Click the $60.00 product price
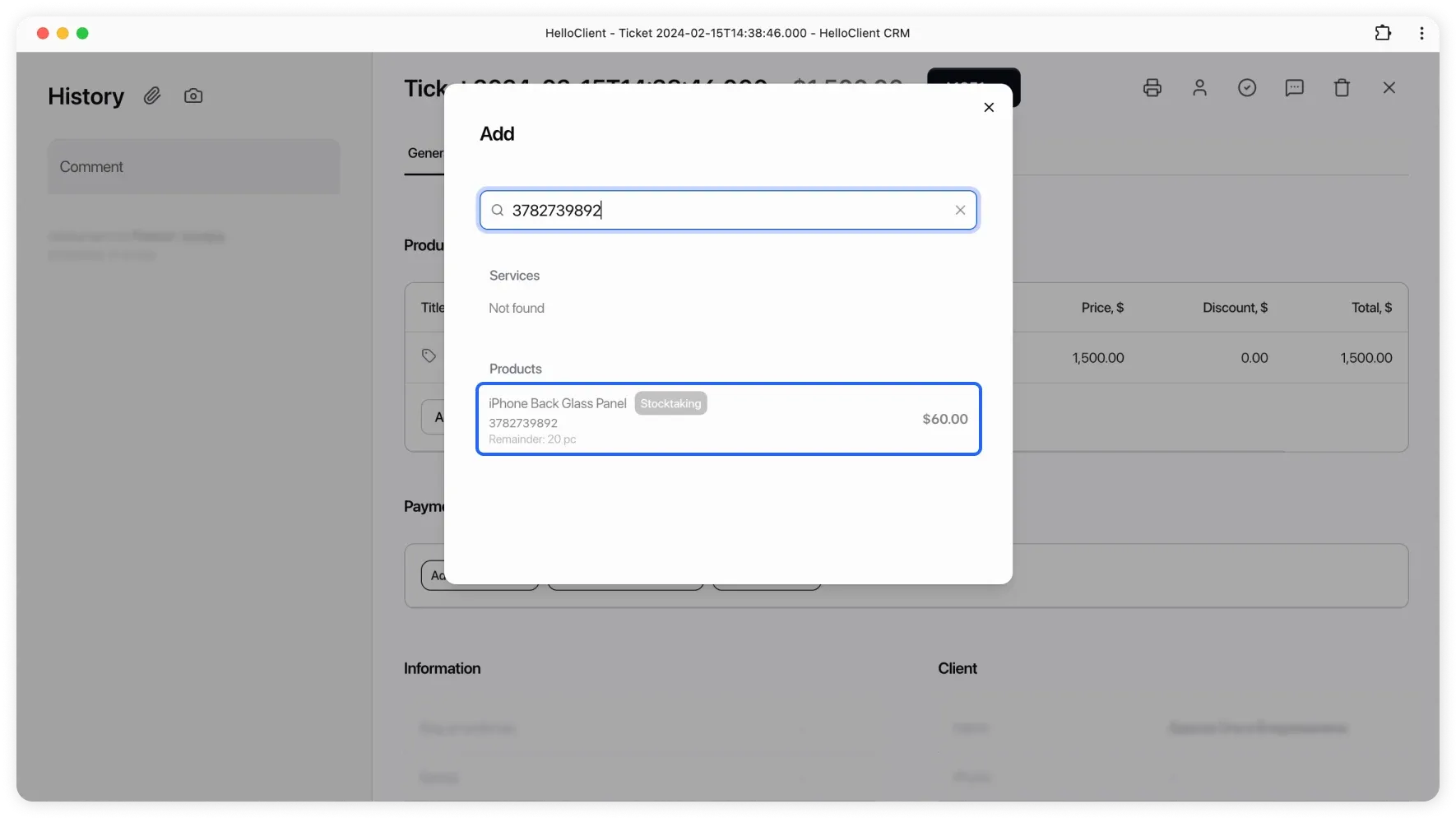Screen dimensions: 1456x818 pos(944,420)
